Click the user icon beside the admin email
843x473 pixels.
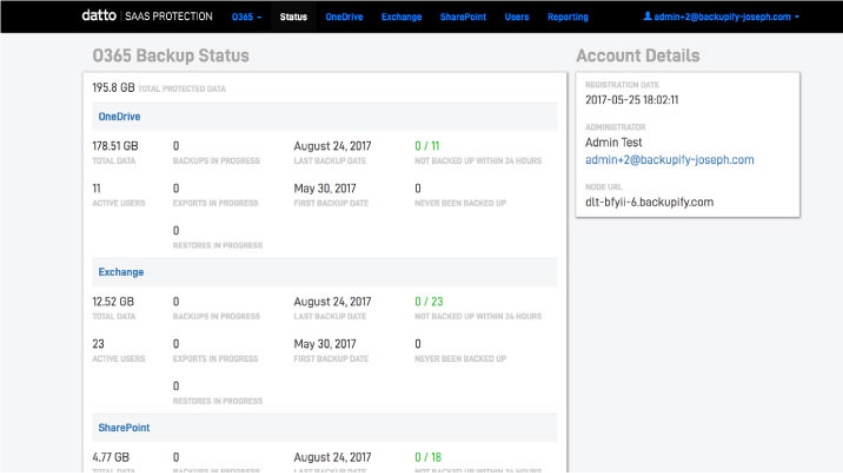coord(647,16)
